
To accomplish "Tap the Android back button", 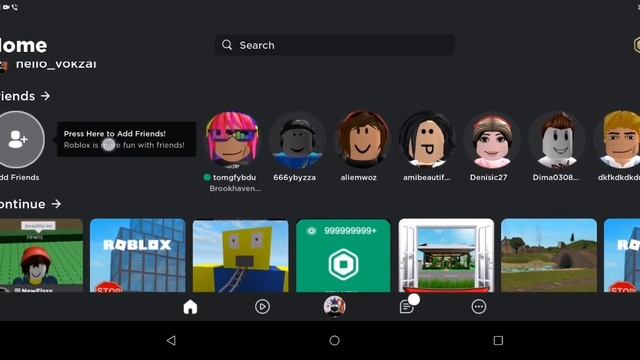I will (171, 340).
